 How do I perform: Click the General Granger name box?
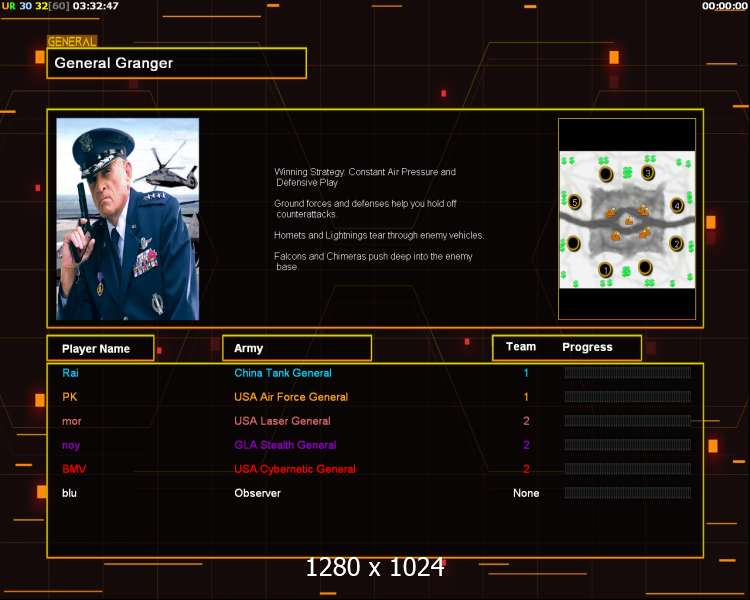(176, 63)
